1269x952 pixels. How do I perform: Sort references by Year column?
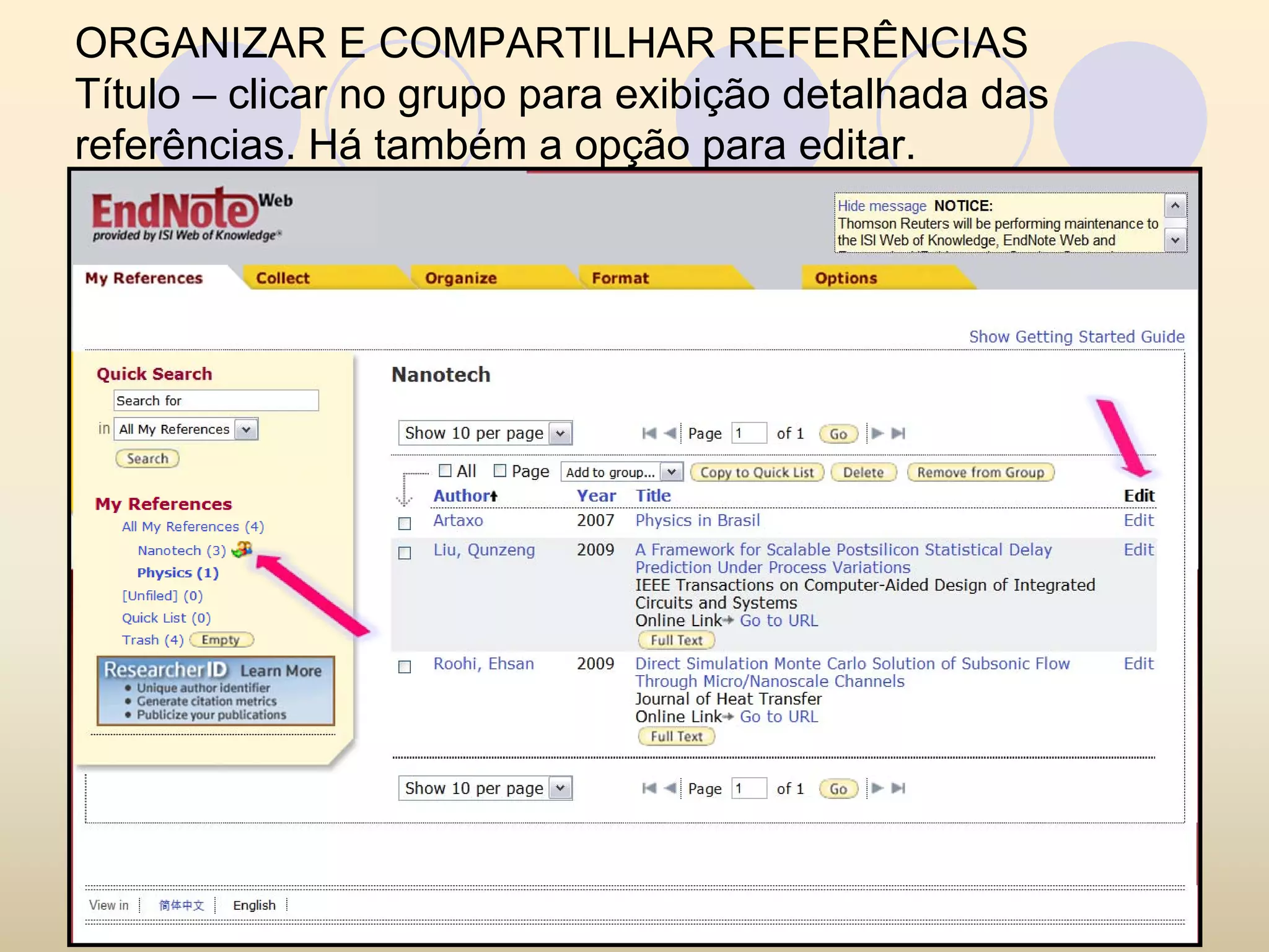click(x=596, y=496)
